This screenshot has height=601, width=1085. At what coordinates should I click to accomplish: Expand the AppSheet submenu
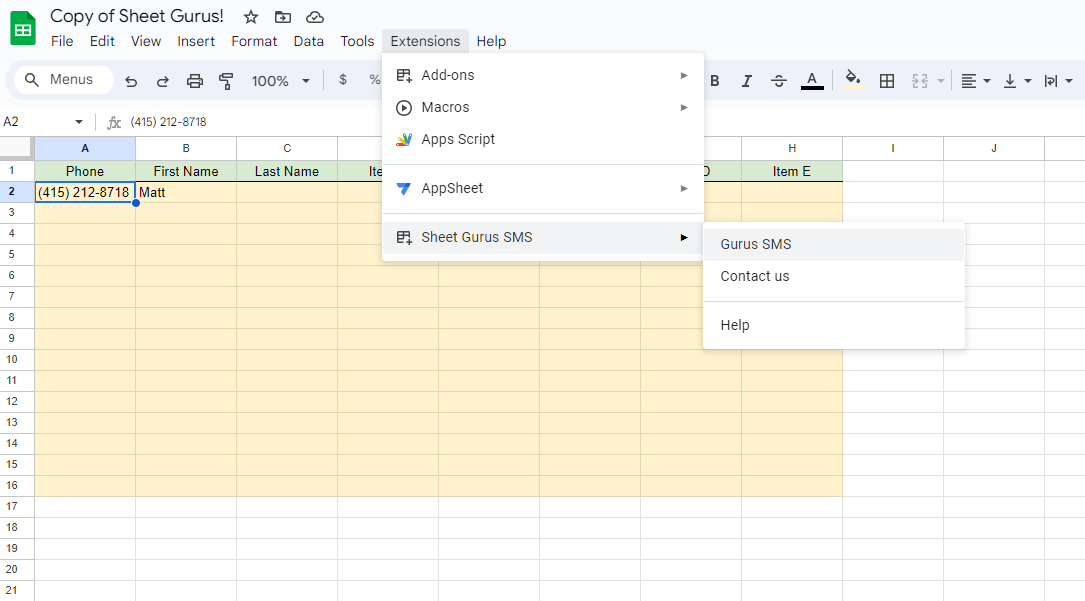click(x=542, y=188)
